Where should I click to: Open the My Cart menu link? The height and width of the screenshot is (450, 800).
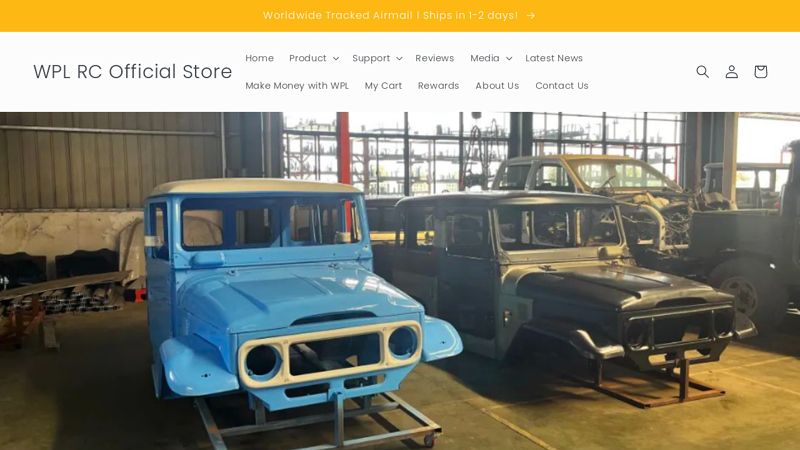click(x=383, y=86)
